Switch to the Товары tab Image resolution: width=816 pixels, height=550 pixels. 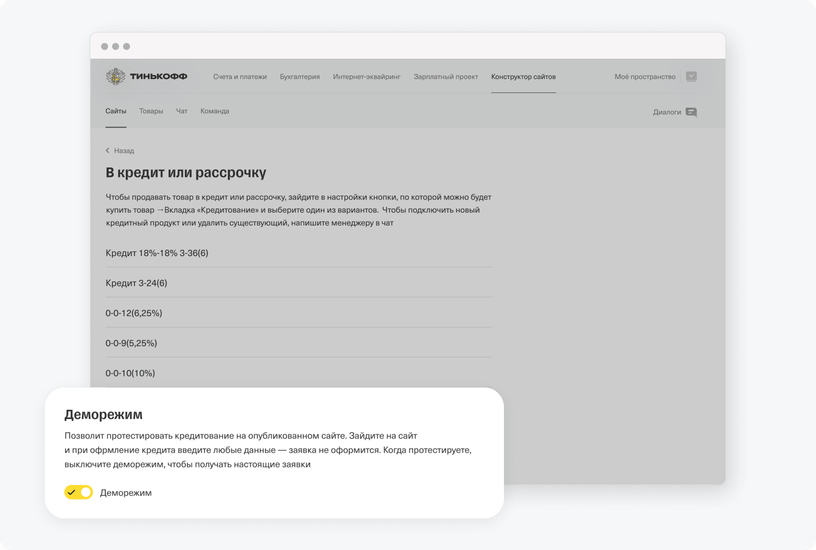coord(151,111)
